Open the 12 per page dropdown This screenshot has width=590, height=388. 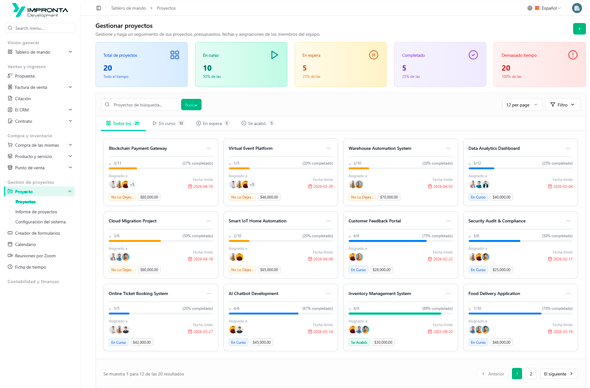click(x=522, y=105)
